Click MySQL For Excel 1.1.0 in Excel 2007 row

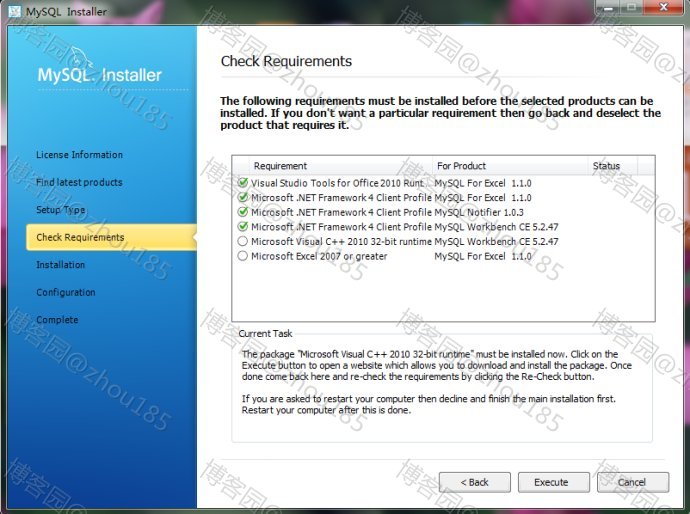483,256
